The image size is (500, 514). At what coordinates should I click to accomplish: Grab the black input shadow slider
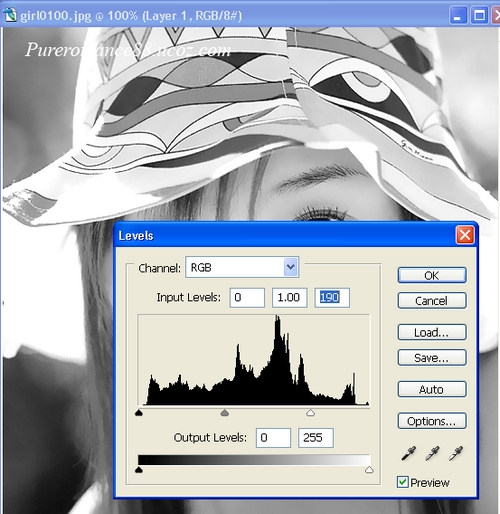(x=139, y=413)
